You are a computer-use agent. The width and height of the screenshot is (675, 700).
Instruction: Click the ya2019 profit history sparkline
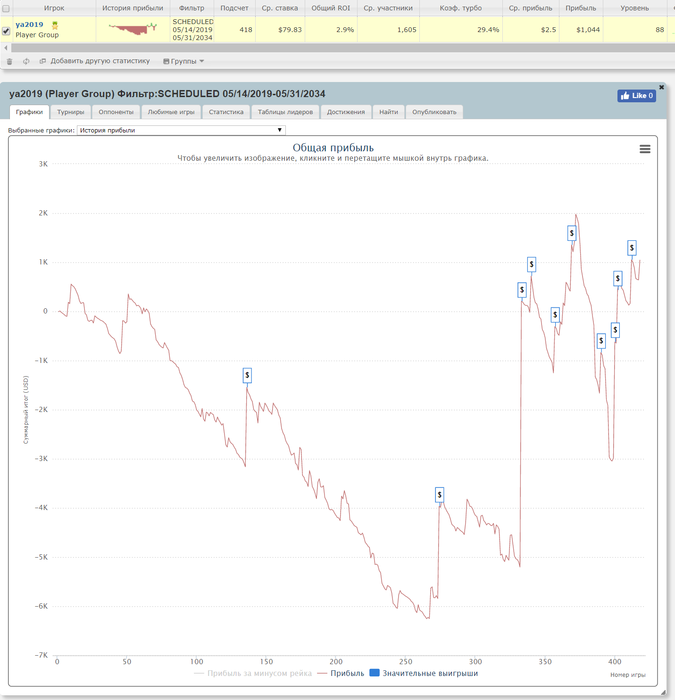pyautogui.click(x=133, y=29)
